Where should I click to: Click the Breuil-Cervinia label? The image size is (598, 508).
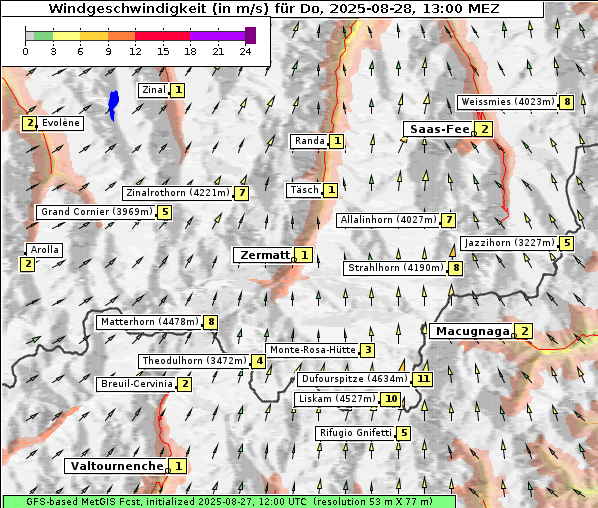(x=137, y=384)
